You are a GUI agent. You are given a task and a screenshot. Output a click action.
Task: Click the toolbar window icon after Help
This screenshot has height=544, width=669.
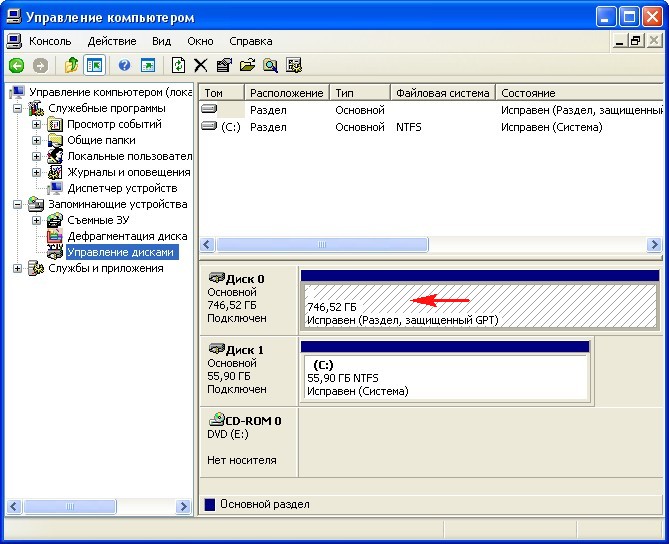coord(148,65)
